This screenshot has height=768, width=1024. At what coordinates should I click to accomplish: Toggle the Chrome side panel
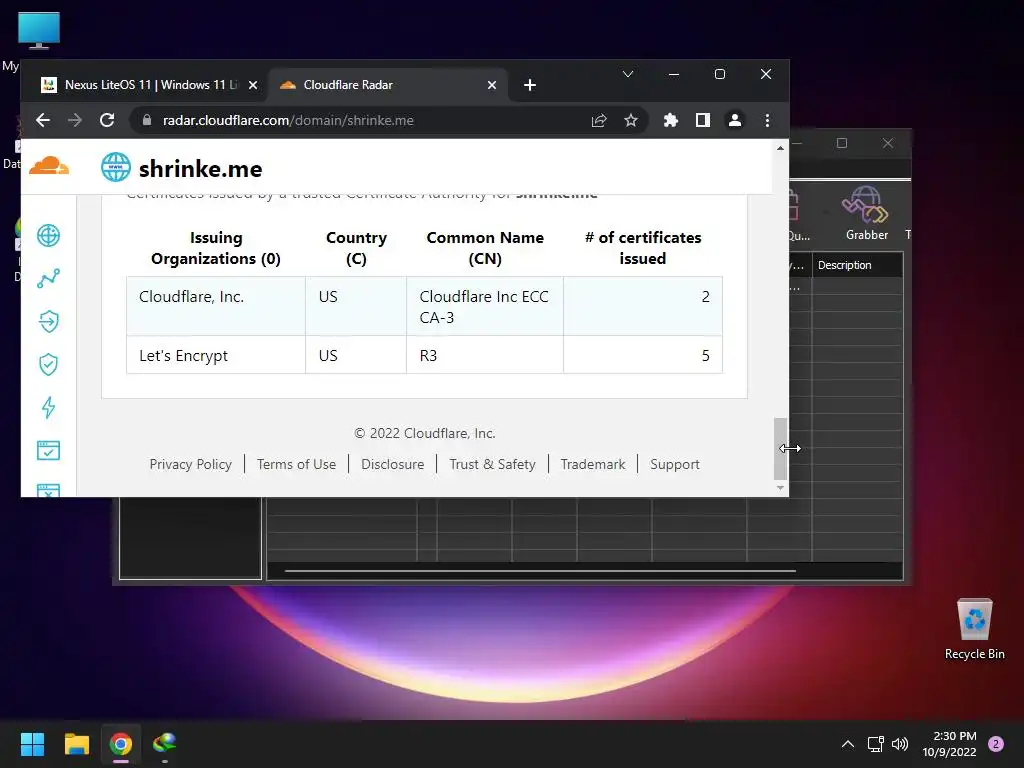pyautogui.click(x=703, y=120)
